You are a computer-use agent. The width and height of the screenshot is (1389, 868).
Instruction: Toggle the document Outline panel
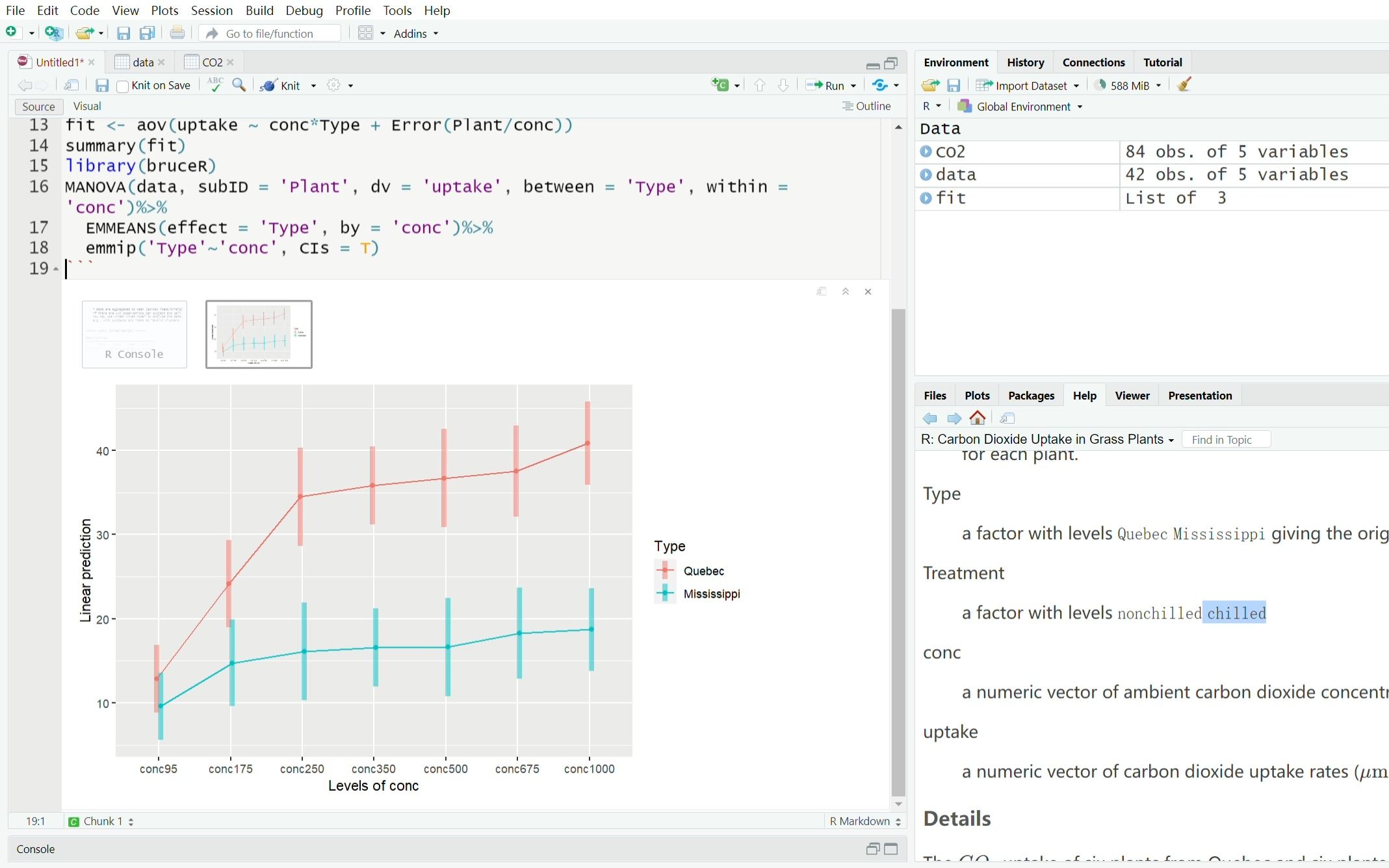(866, 106)
